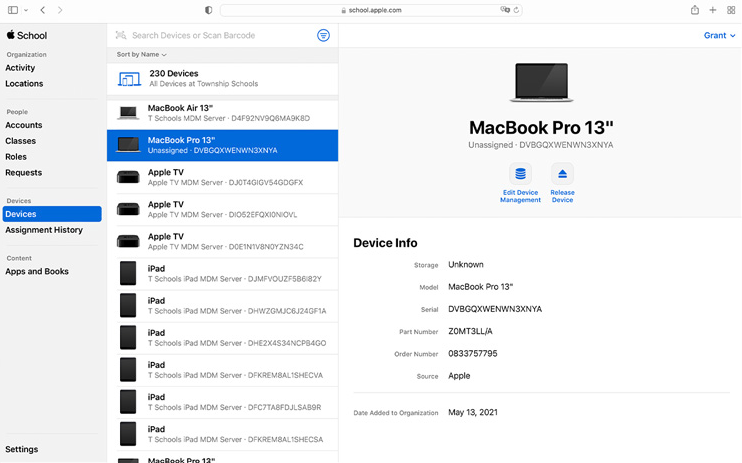Open the sidebar options chevron

26,10
